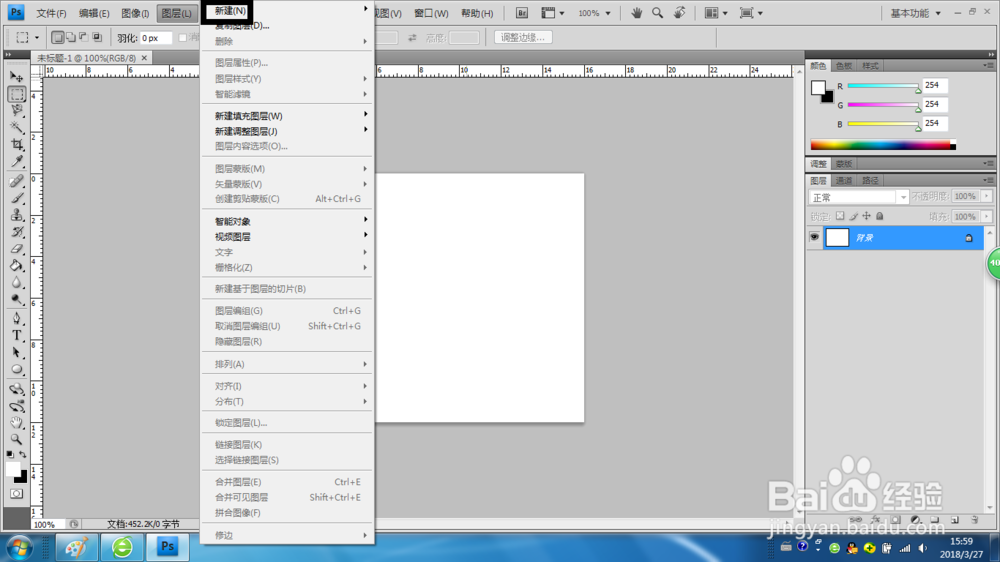Select the Move tool
1000x562 pixels.
coord(17,77)
